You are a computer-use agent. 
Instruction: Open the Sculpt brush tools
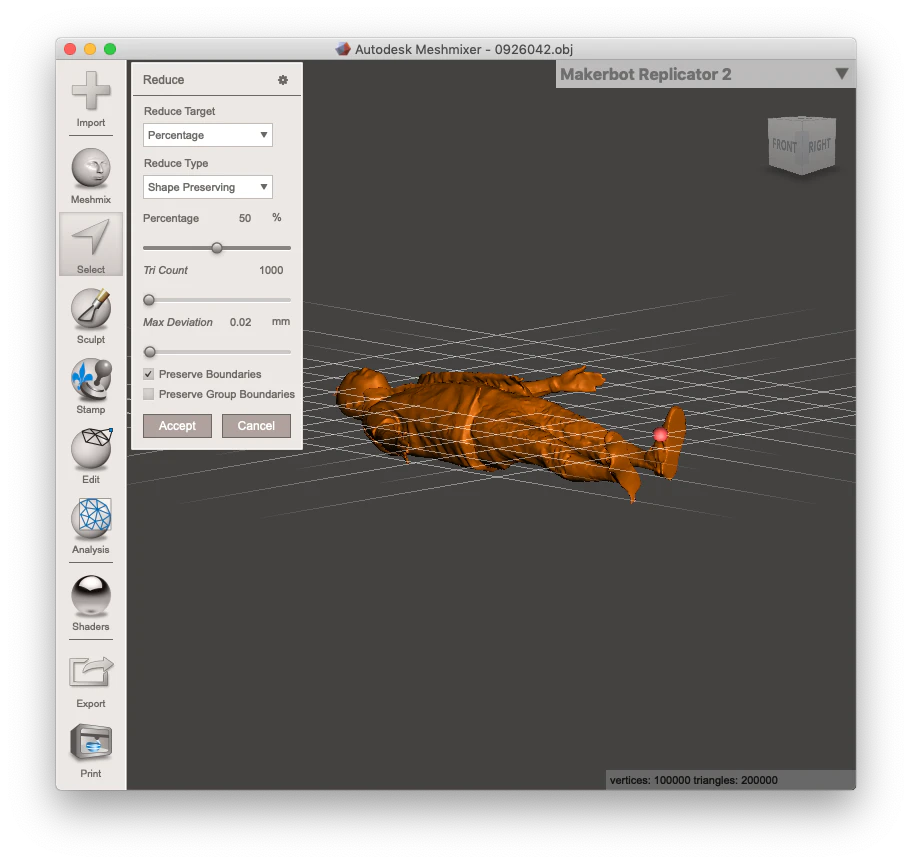91,317
